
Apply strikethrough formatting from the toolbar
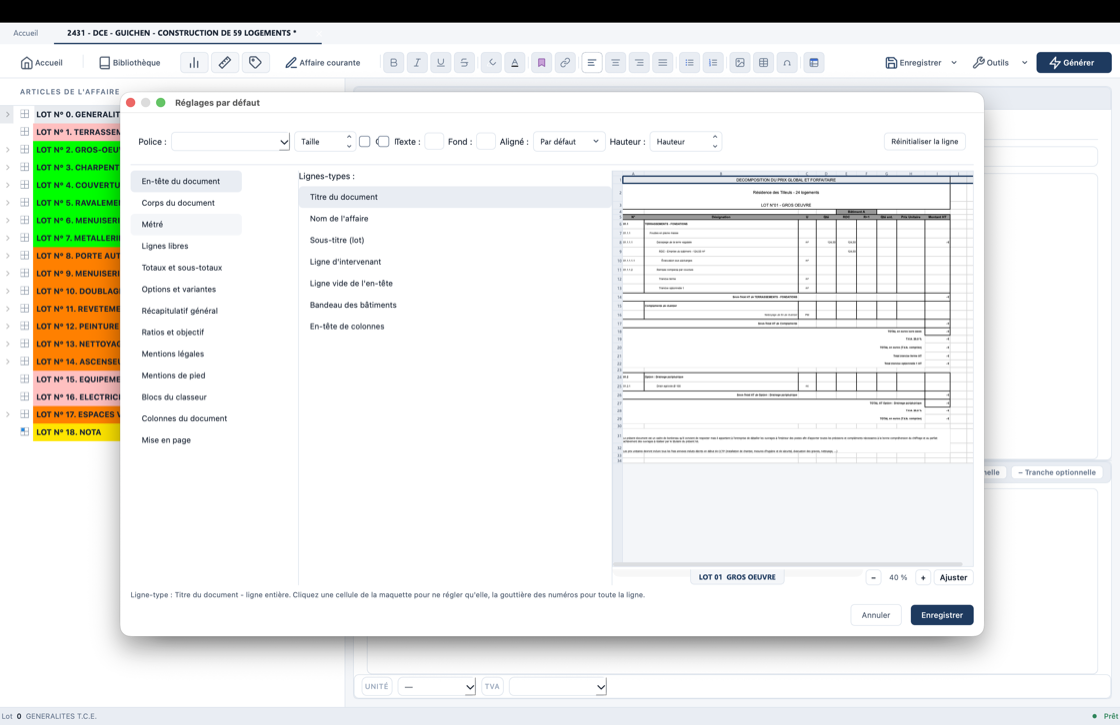coord(464,63)
